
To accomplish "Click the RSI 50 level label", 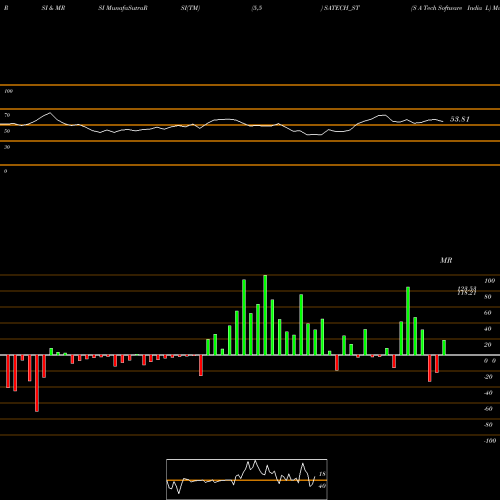I will coord(7,131).
